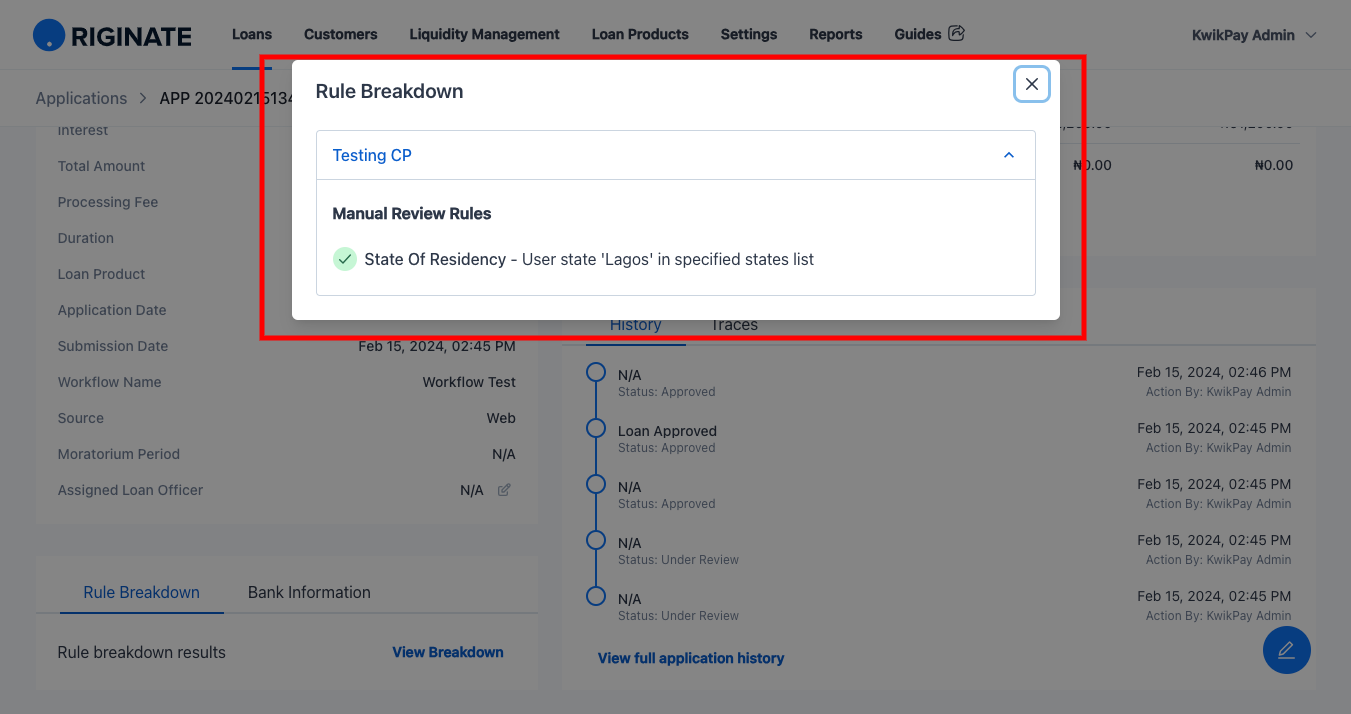Open the Reports menu
Screen dimensions: 1351x714
836,34
